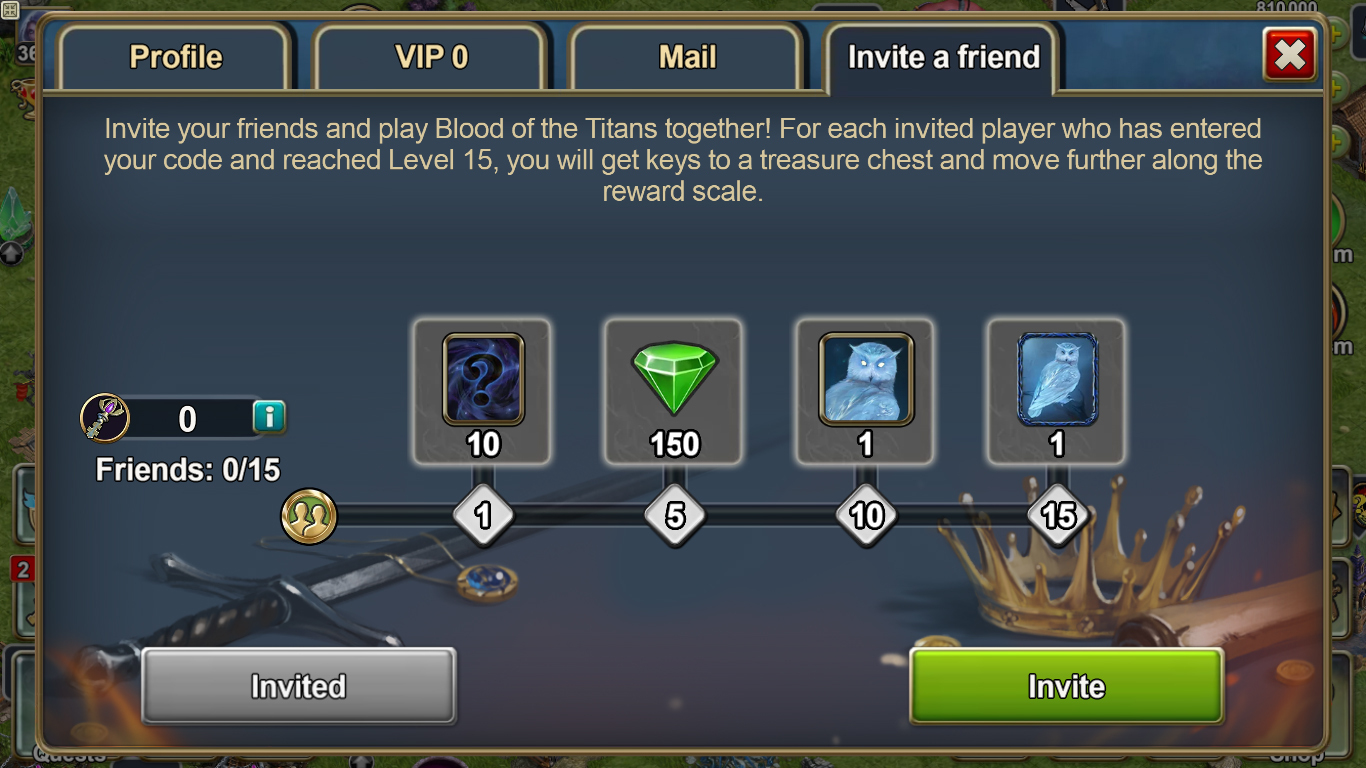The width and height of the screenshot is (1366, 768).
Task: Click the milestone 10 diamond marker
Action: [x=866, y=516]
